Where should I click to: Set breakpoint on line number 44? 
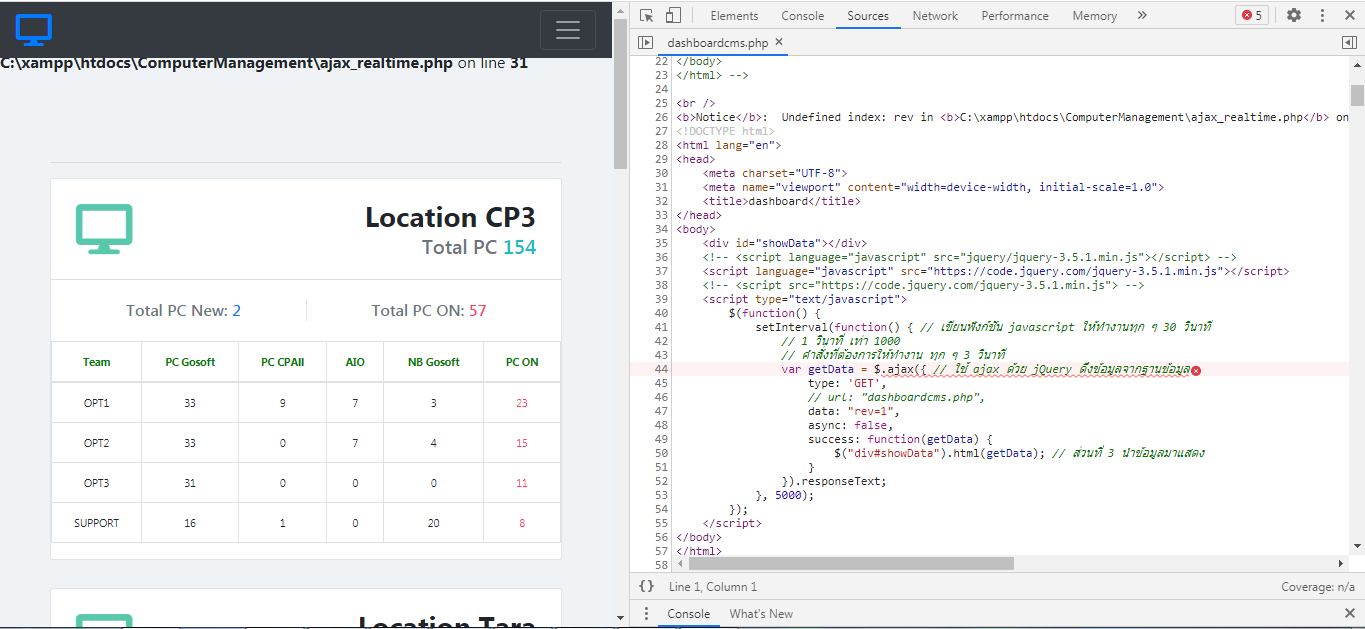(659, 369)
